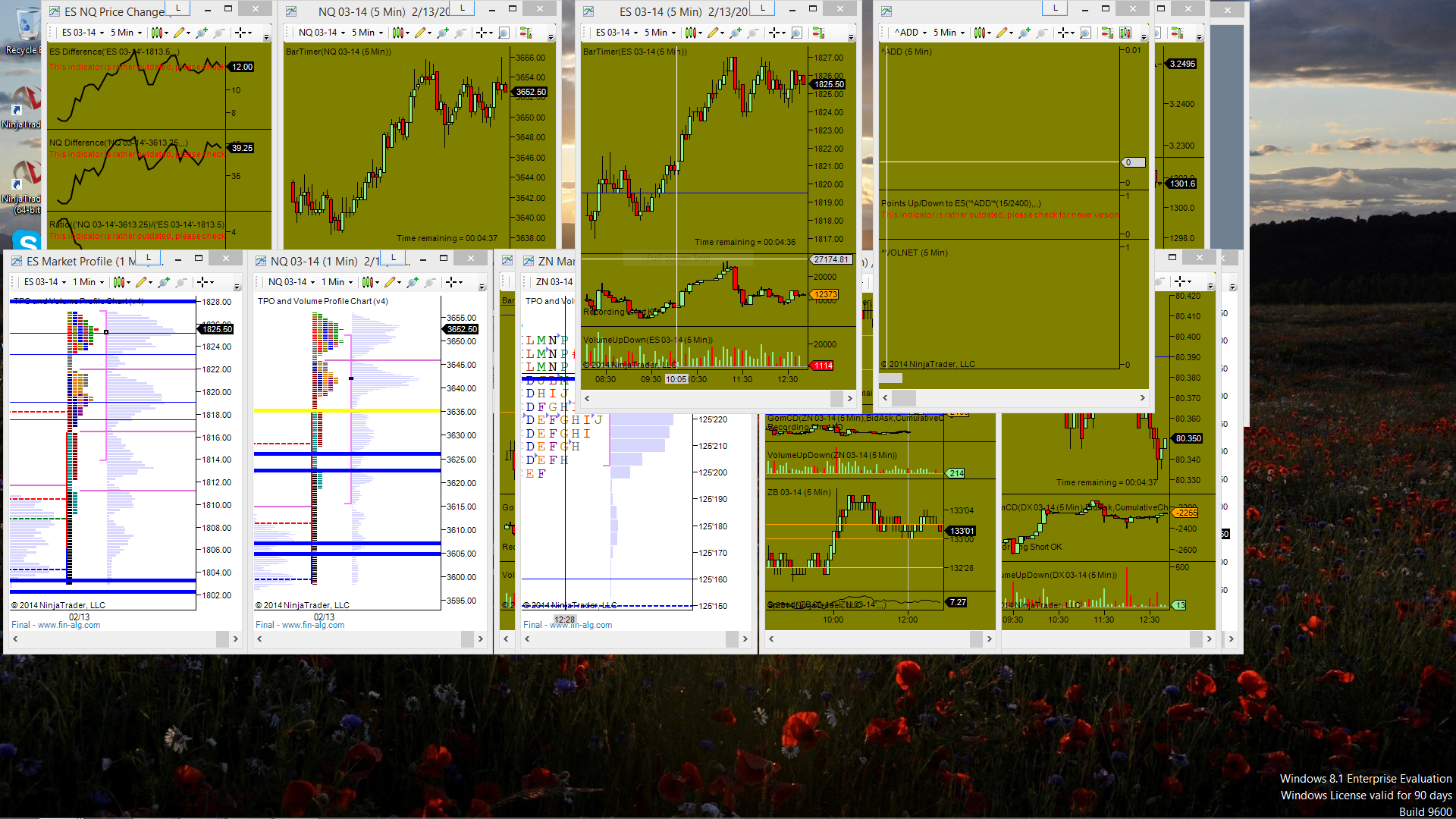Toggle Chart Trader in NQ 5 Min chart
Screen dimensions: 1456x819
(526, 33)
